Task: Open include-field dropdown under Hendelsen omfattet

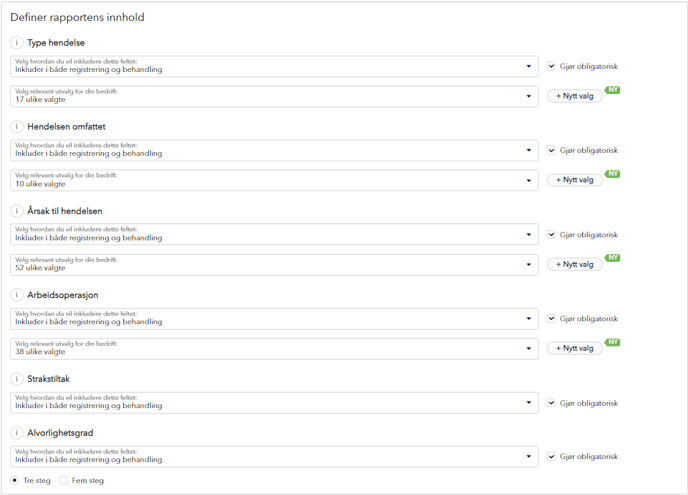Action: (274, 150)
